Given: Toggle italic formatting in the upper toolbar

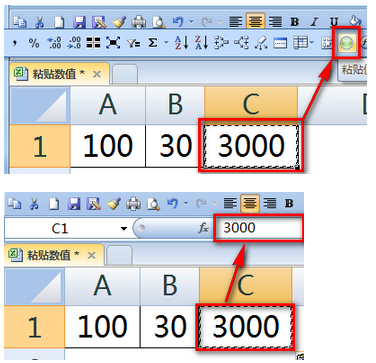Looking at the screenshot, I should pyautogui.click(x=314, y=22).
